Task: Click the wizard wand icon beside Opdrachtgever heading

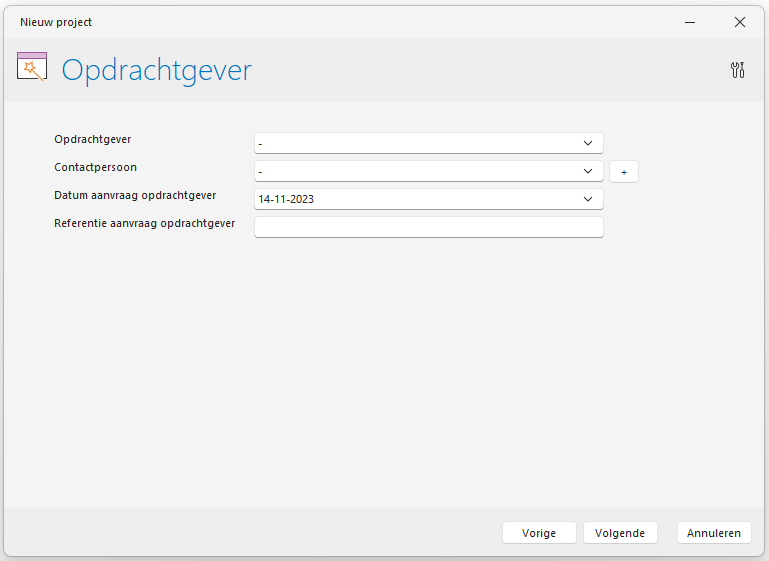Action: (32, 66)
